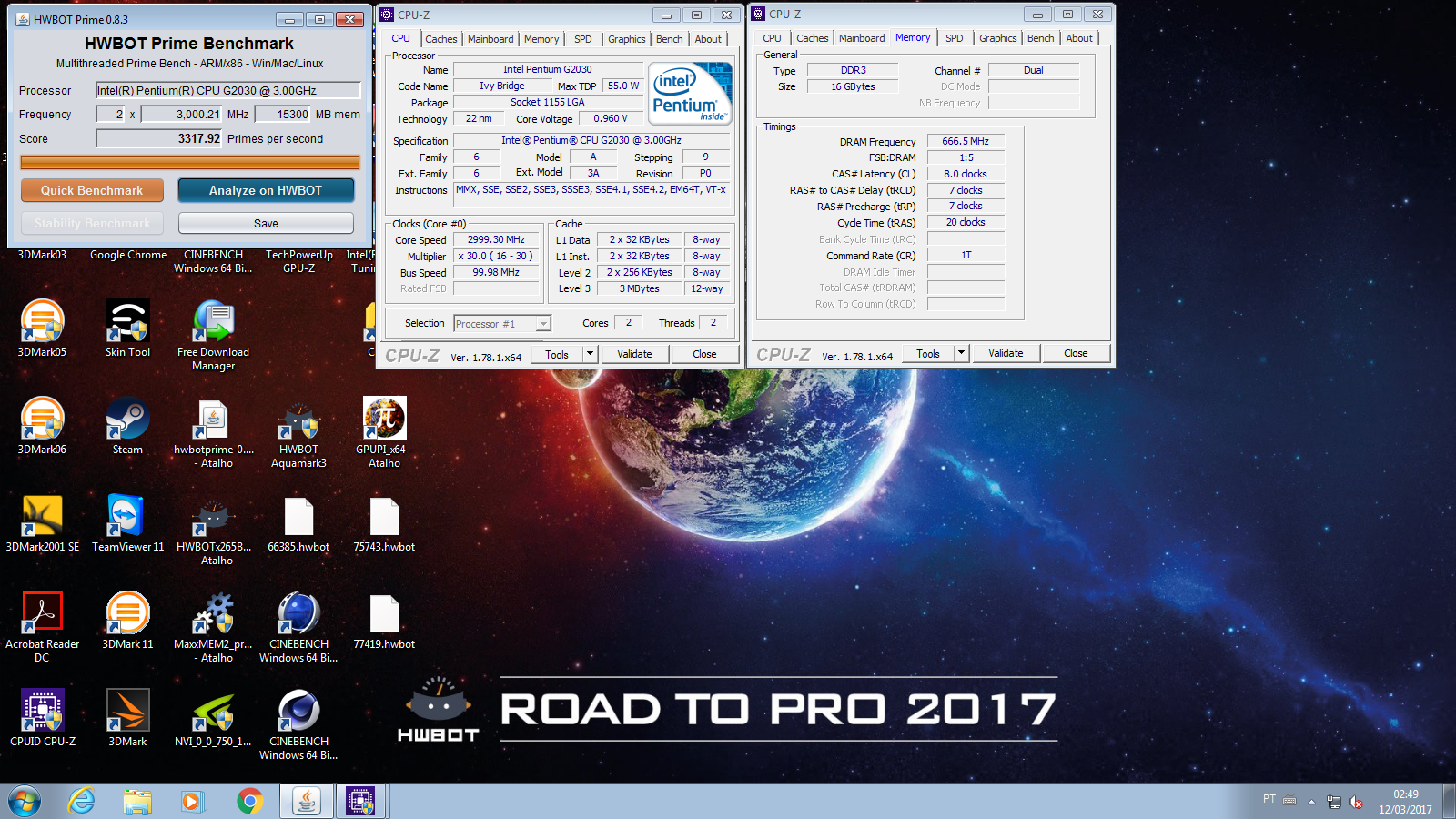Click the PT language indicator
The width and height of the screenshot is (1456, 819).
(x=1269, y=799)
